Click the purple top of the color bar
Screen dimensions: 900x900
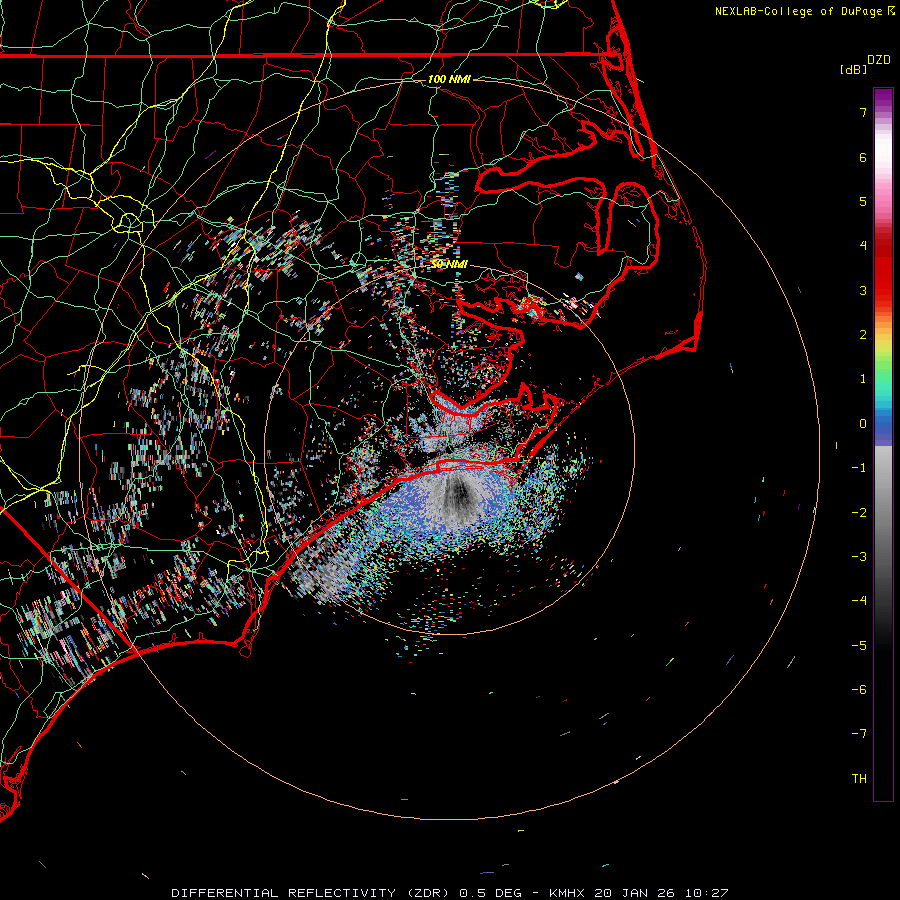coord(883,98)
